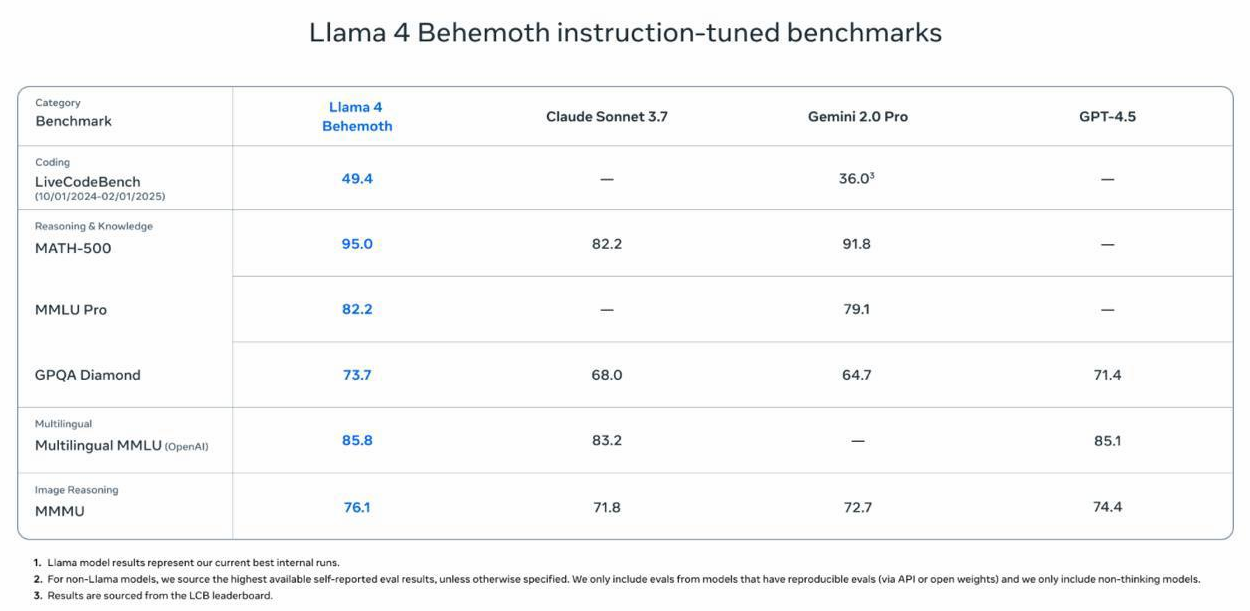1250x611 pixels.
Task: Click Llama 4 Behemoth's LiveCodeBench score 49.4
Action: (x=357, y=179)
